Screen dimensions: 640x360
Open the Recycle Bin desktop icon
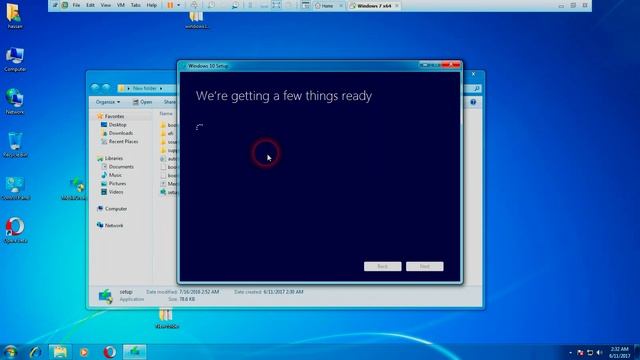pyautogui.click(x=15, y=144)
